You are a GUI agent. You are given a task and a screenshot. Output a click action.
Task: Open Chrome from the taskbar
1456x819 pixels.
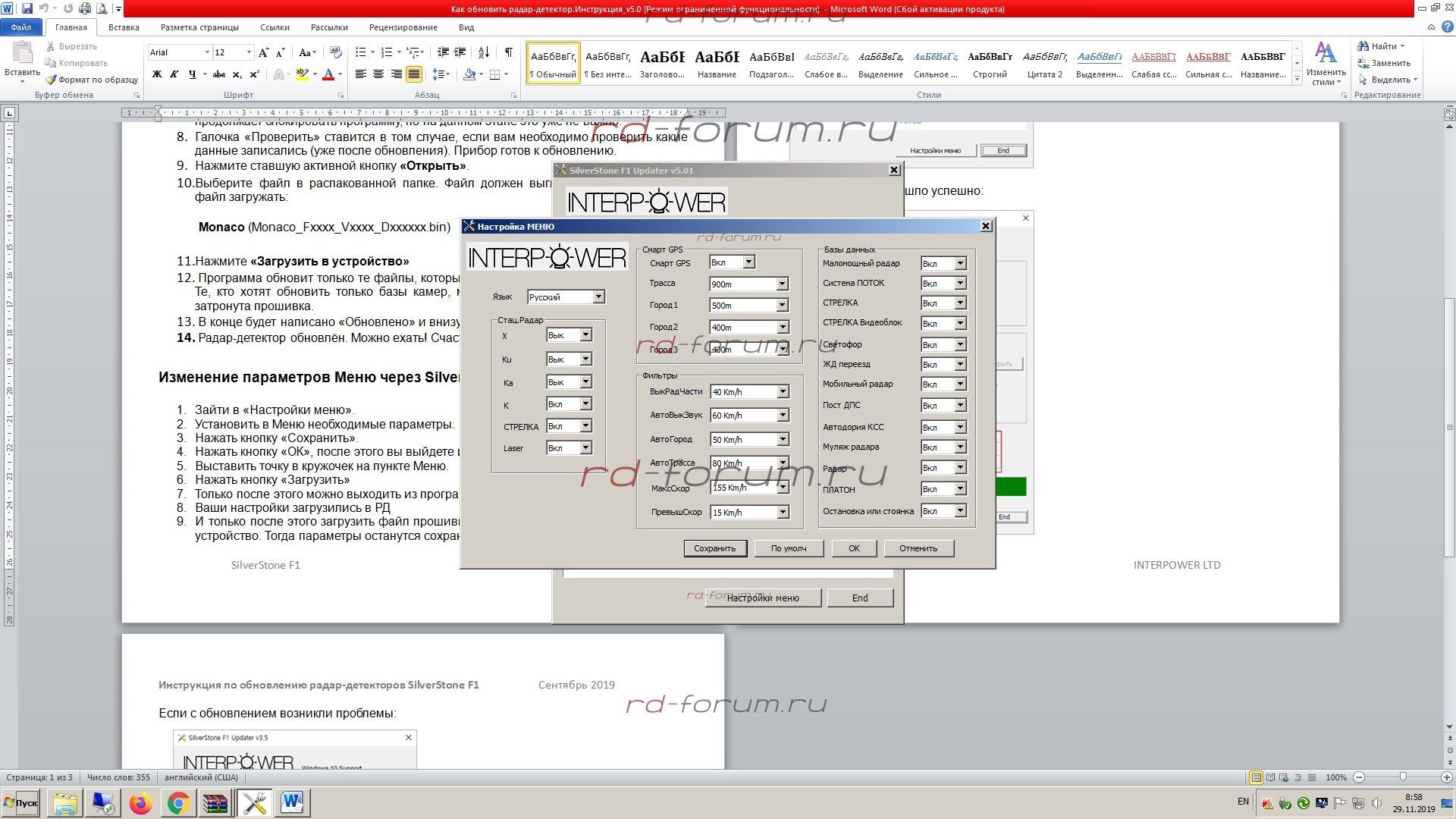click(178, 802)
